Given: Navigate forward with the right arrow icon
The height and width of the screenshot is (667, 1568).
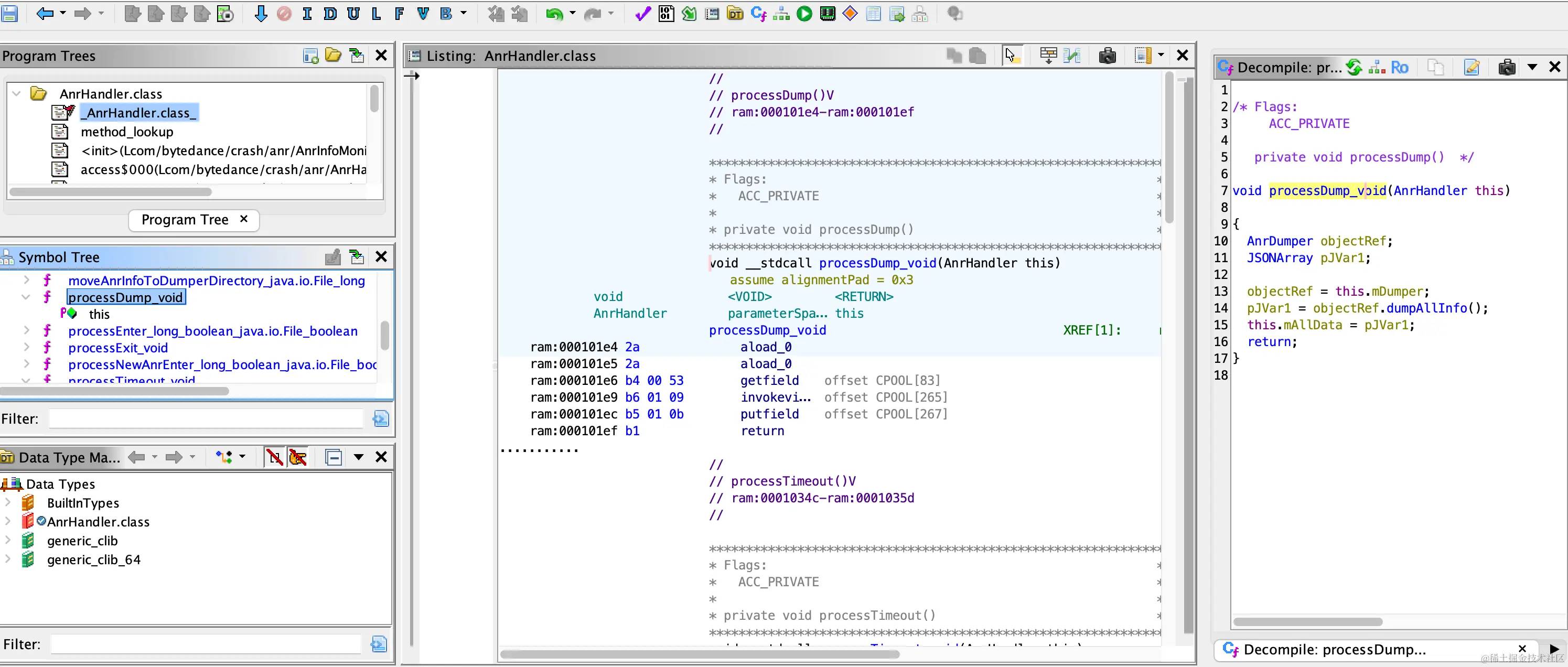Looking at the screenshot, I should [82, 14].
